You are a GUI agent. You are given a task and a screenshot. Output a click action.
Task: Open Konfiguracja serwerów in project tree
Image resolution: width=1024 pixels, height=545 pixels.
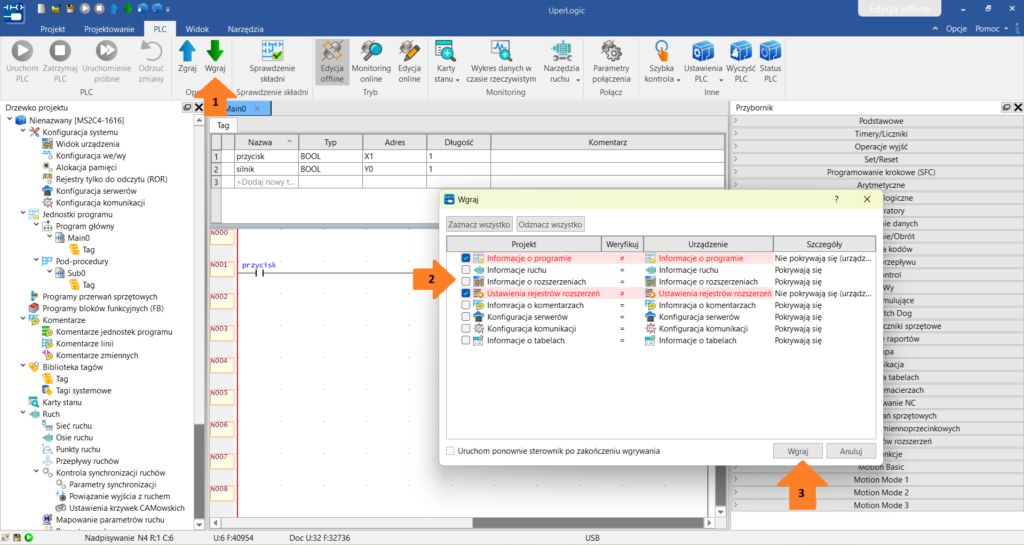click(x=96, y=191)
